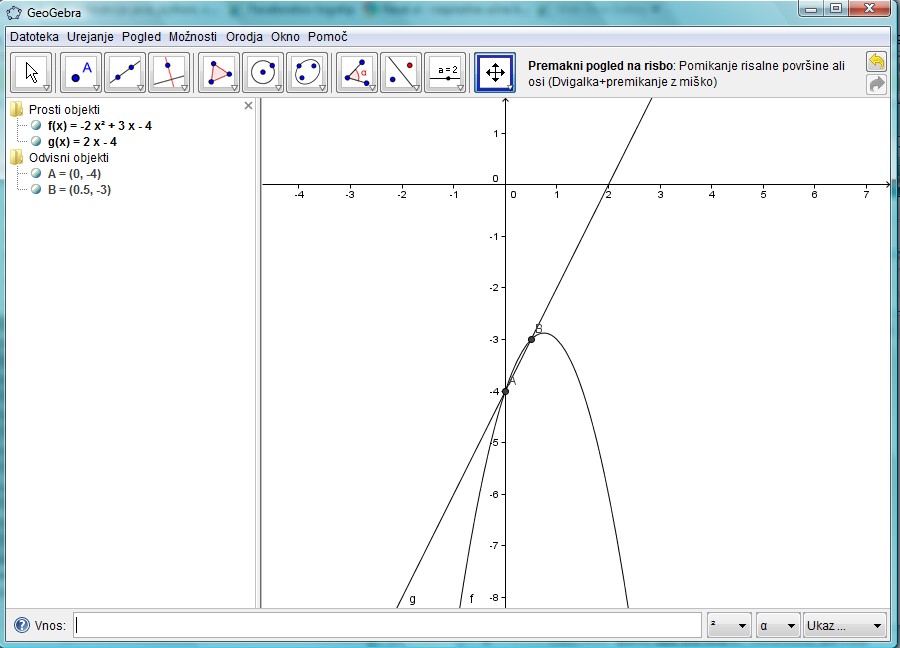Click the Vnos input field

[388, 625]
